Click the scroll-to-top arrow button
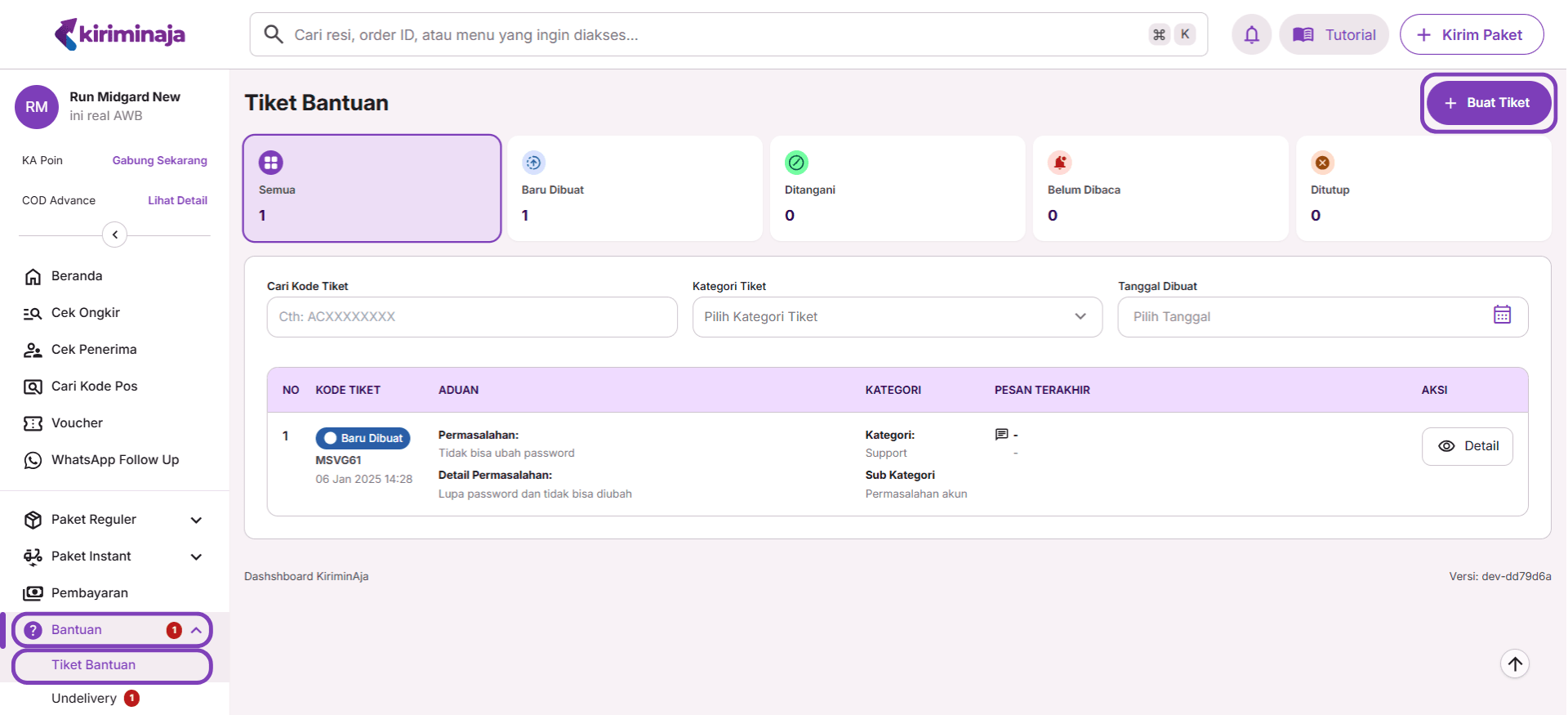The width and height of the screenshot is (1568, 715). point(1515,664)
